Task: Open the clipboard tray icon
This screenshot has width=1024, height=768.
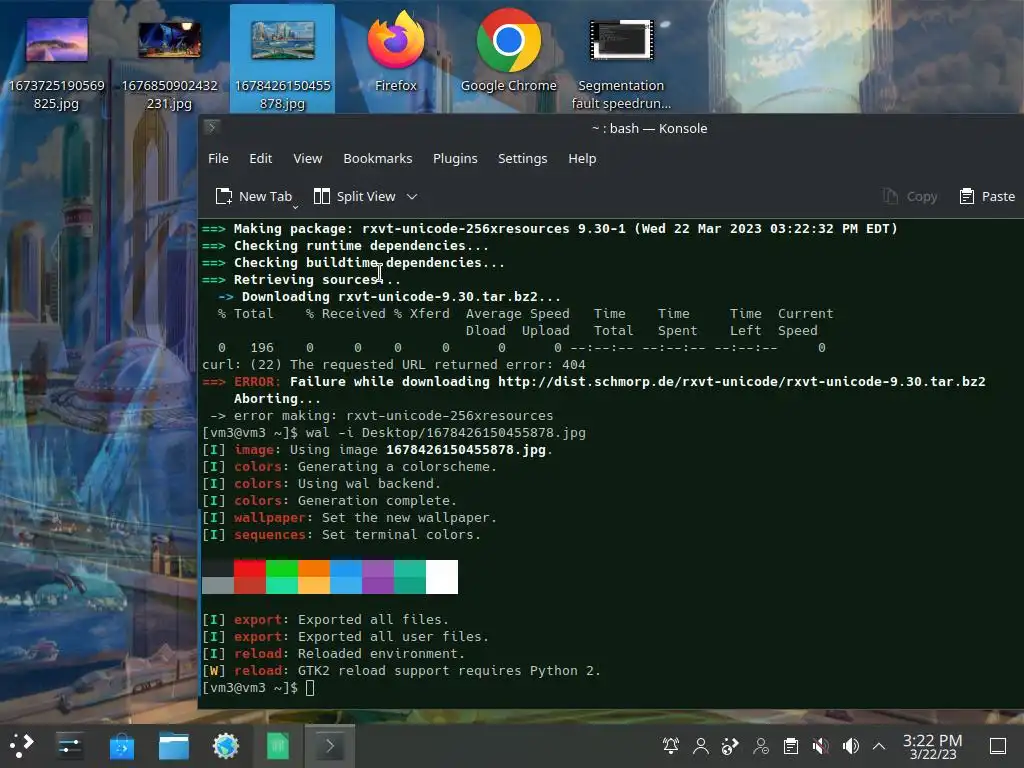Action: click(791, 746)
